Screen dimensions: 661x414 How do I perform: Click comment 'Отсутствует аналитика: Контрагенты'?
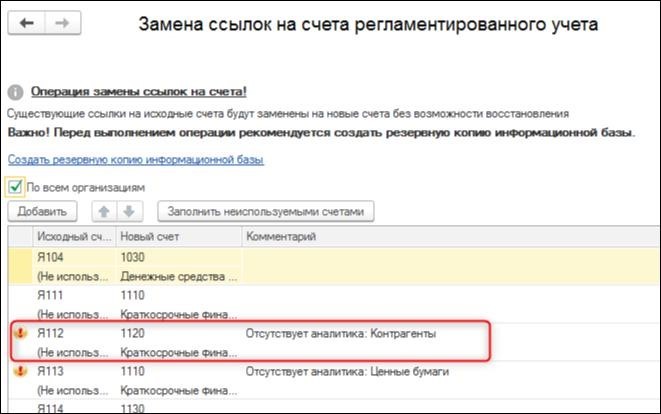tap(341, 333)
